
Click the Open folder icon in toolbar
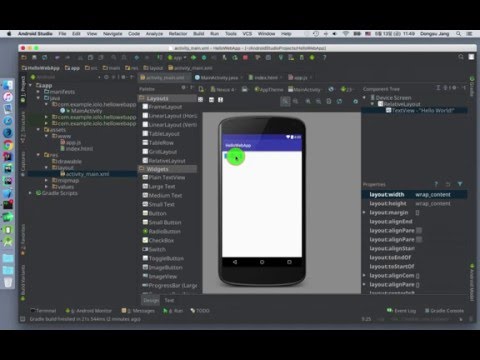(24, 58)
